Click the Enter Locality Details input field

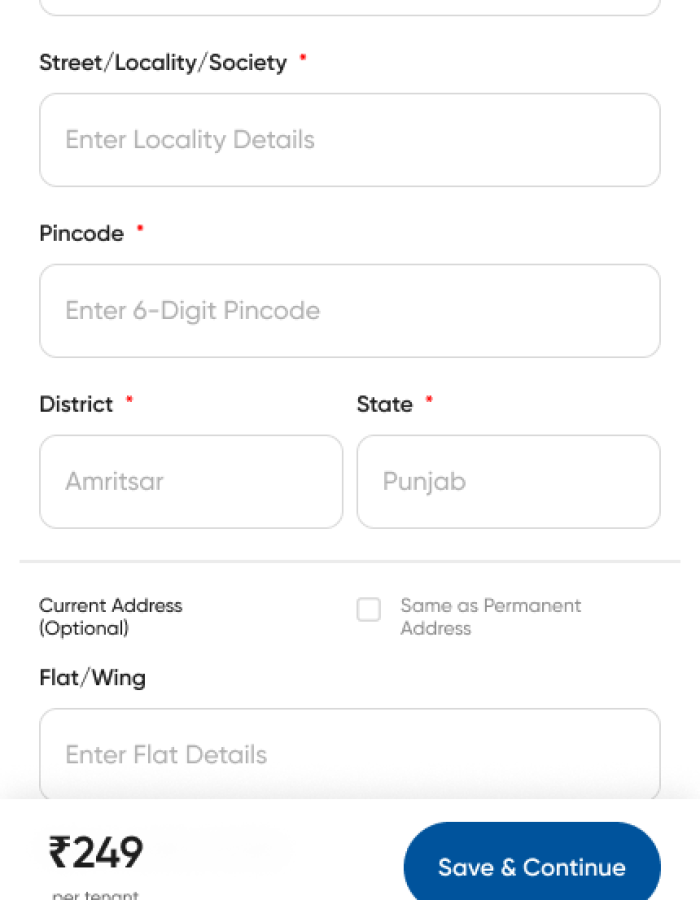[350, 140]
